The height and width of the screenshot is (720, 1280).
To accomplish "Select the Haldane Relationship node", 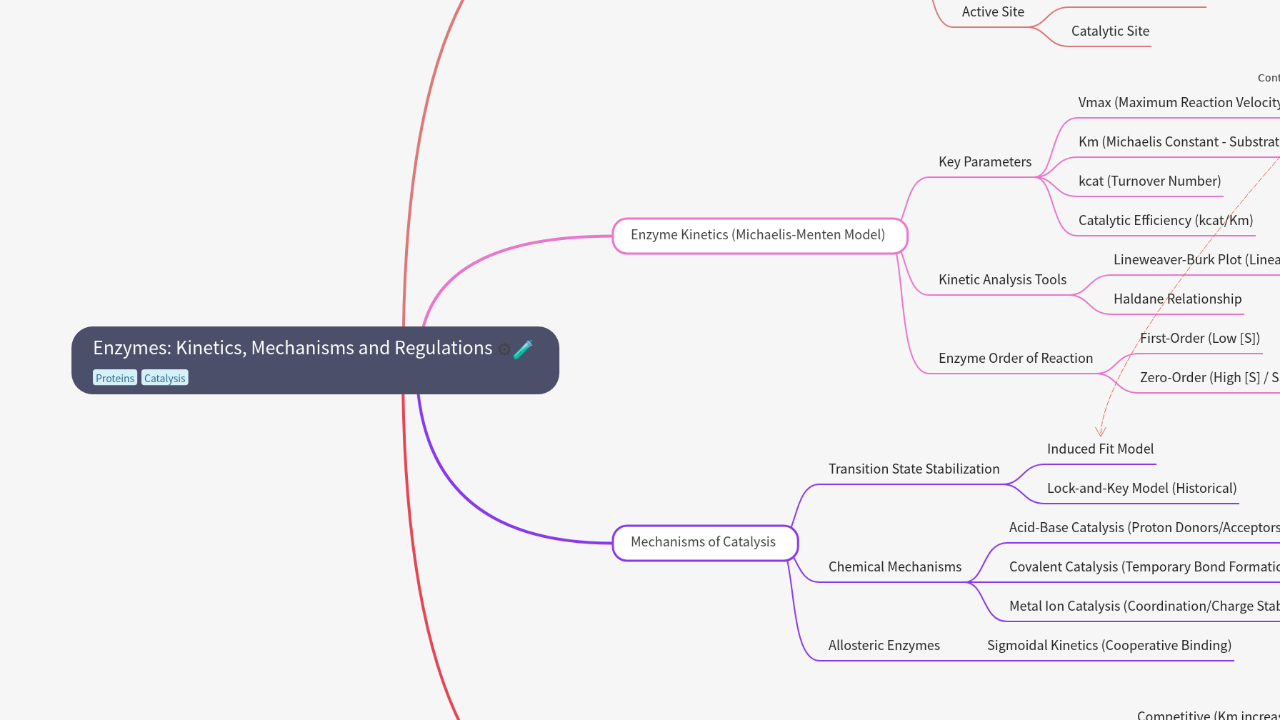I will click(x=1177, y=299).
